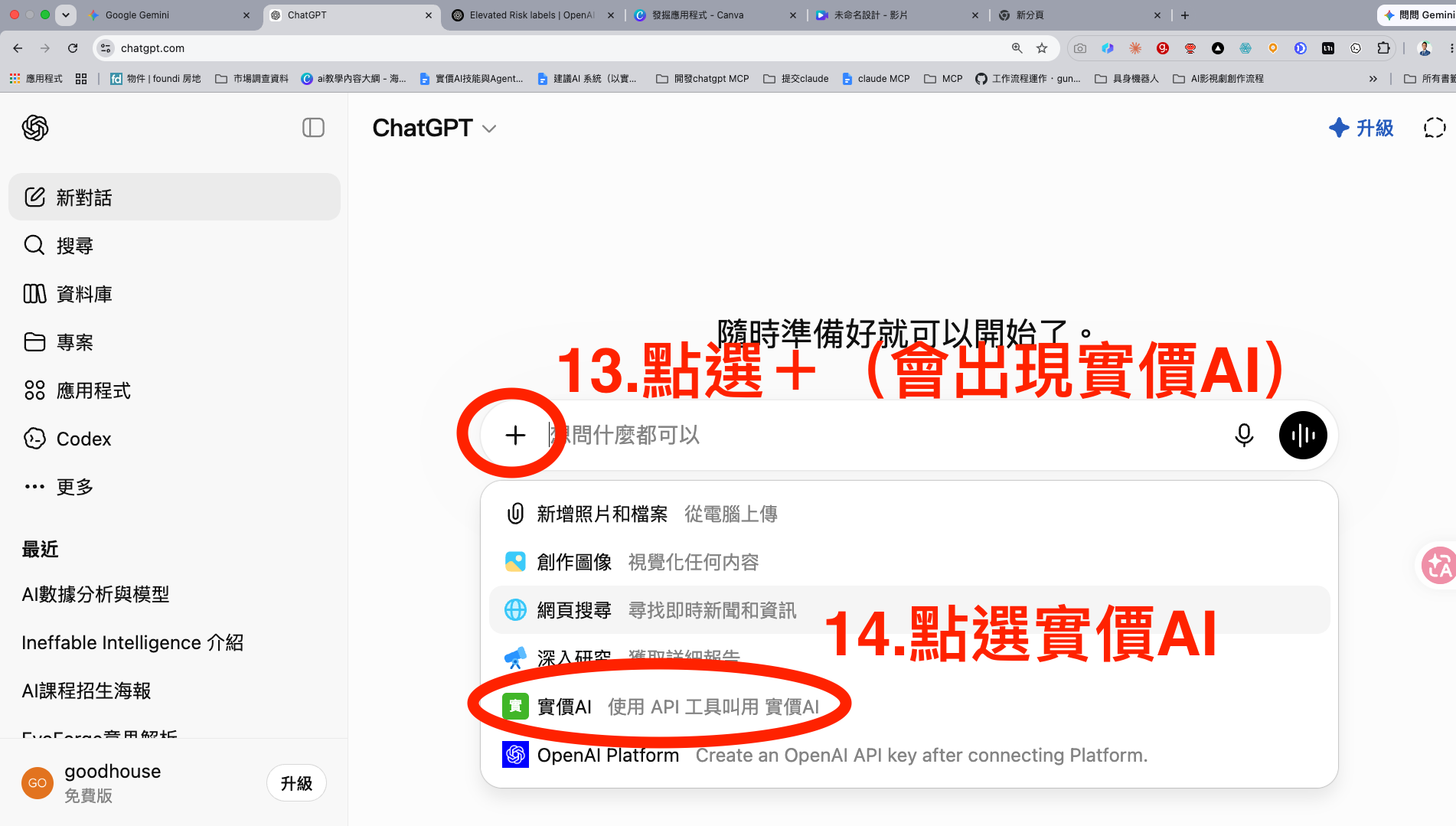The height and width of the screenshot is (826, 1456).
Task: Collapse the sidebar with panel toggle icon
Action: (x=313, y=128)
